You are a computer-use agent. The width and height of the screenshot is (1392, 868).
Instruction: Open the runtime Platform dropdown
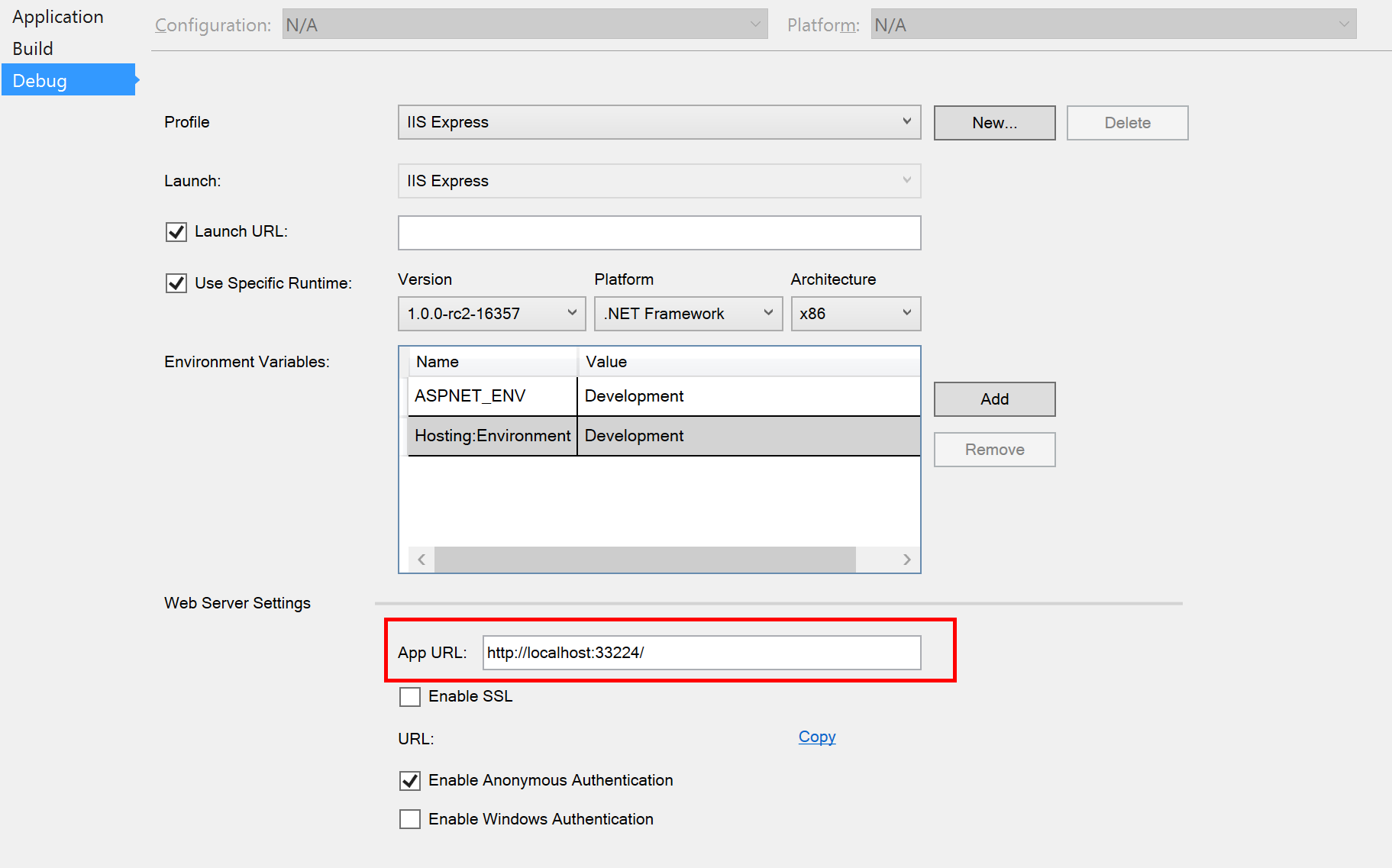(687, 314)
